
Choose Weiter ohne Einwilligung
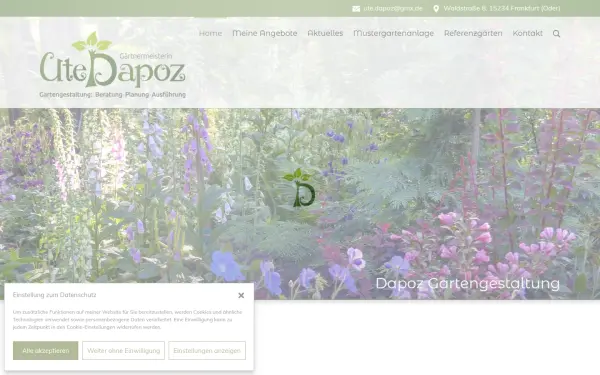coord(123,351)
